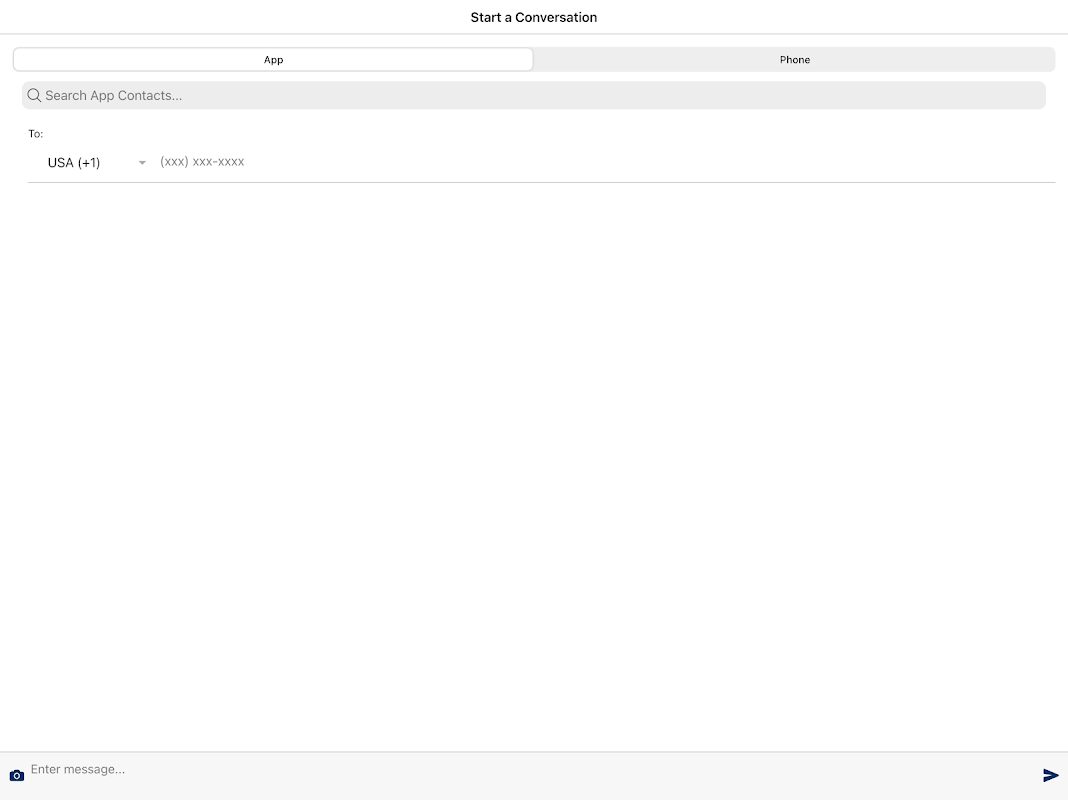Click the Enter message text field
Viewport: 1068px width, 800px height.
click(x=531, y=769)
